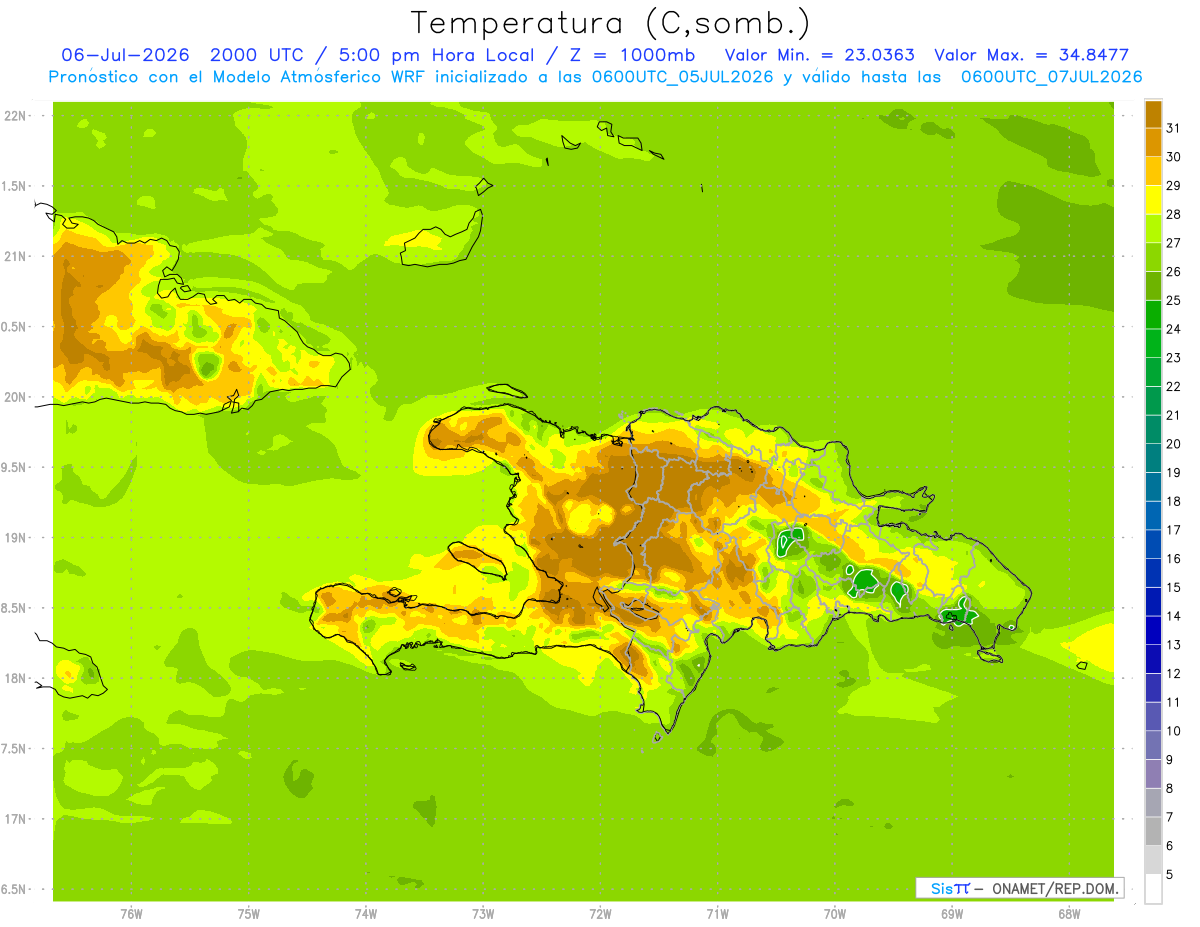Click the "74W" longitude label

(366, 914)
